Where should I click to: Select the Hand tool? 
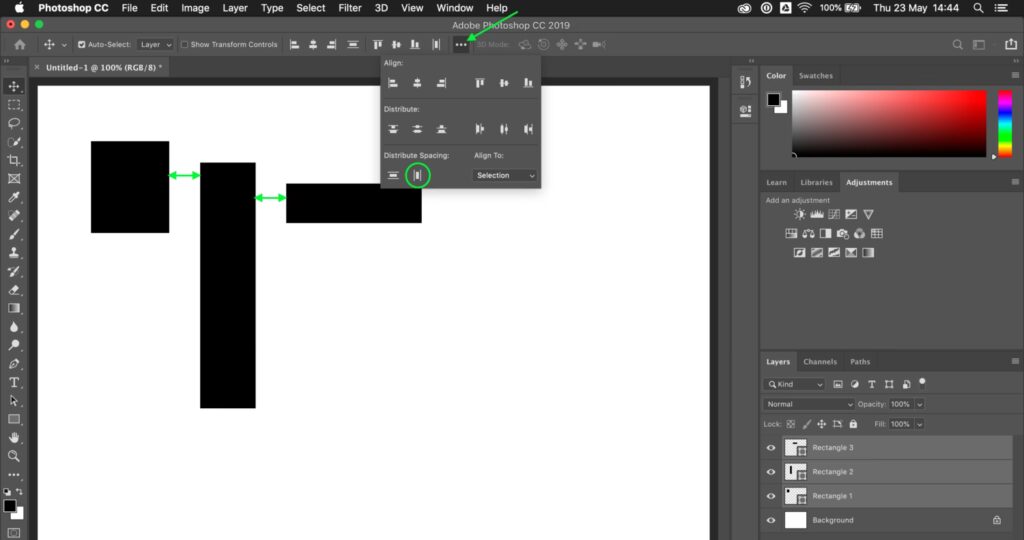click(14, 438)
